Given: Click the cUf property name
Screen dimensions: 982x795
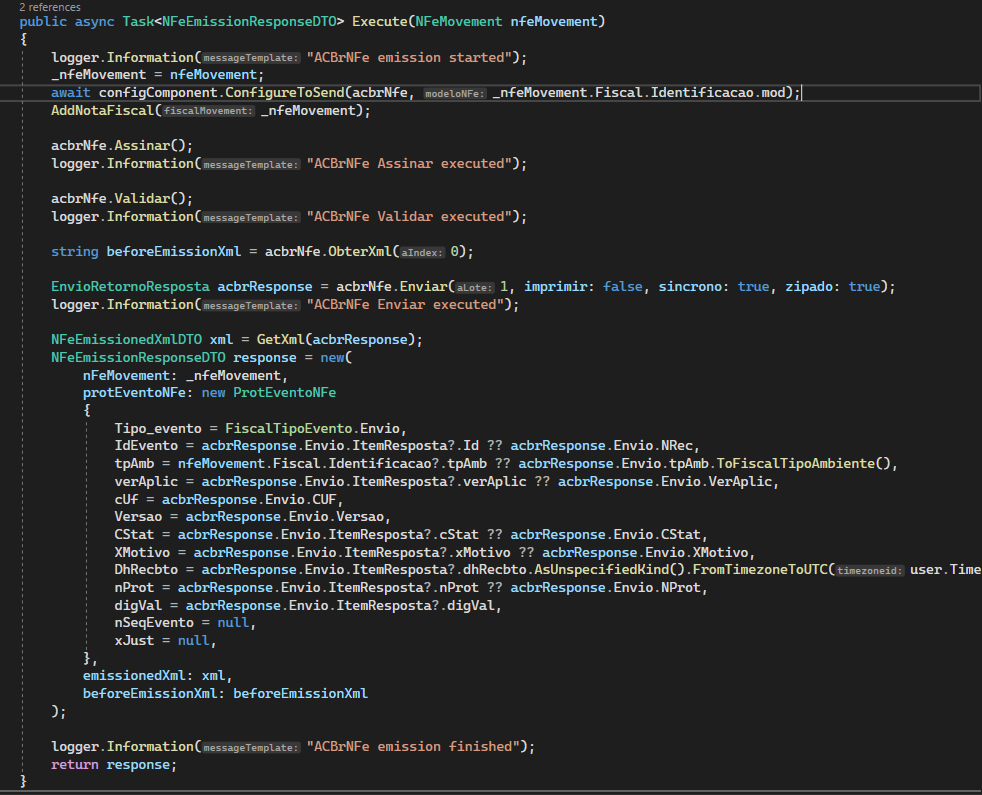Looking at the screenshot, I should tap(127, 500).
